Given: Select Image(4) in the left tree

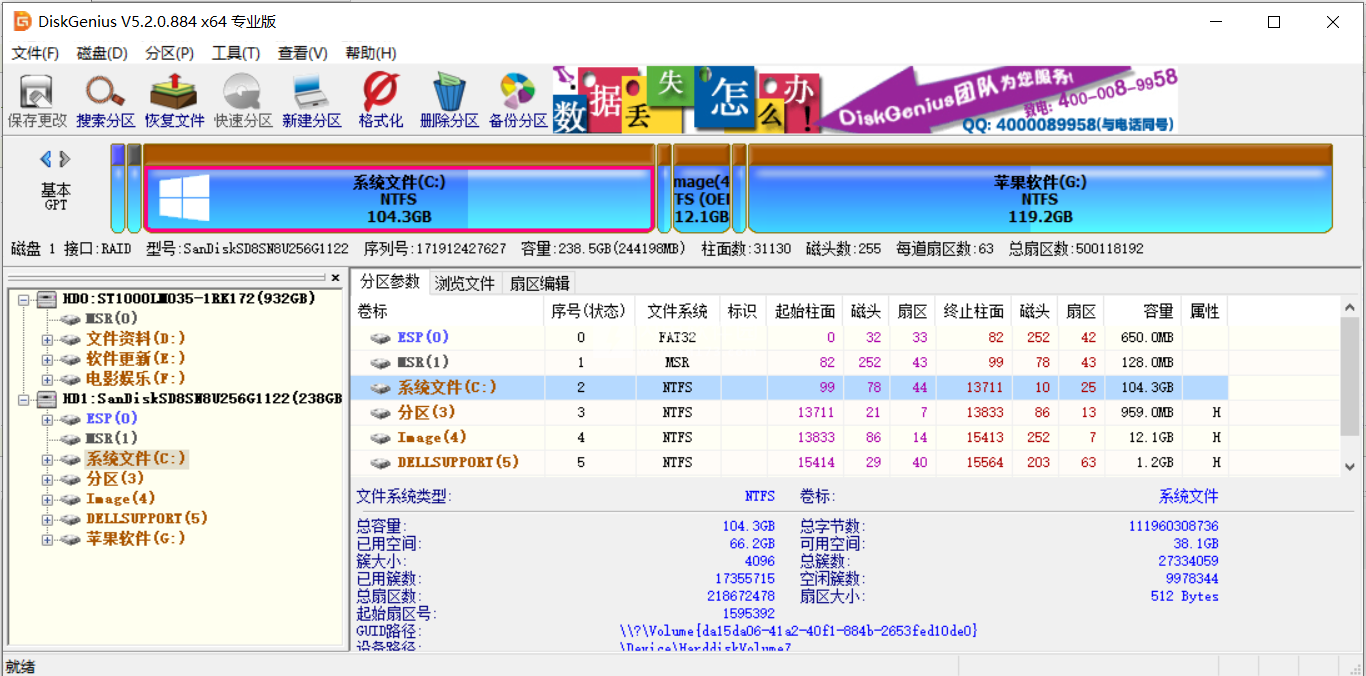Looking at the screenshot, I should [x=120, y=499].
